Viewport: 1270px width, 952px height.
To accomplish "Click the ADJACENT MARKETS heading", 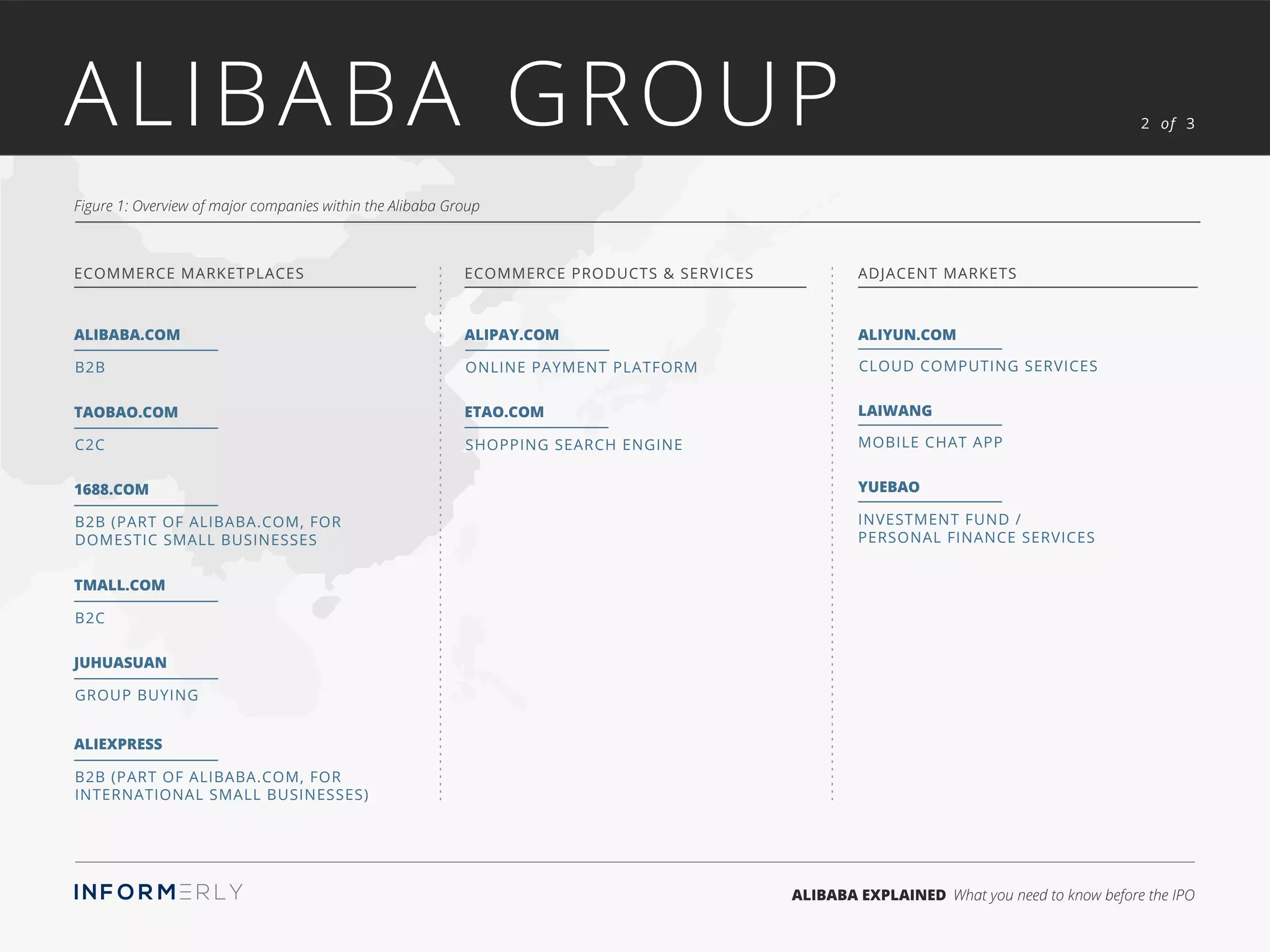I will tap(937, 273).
